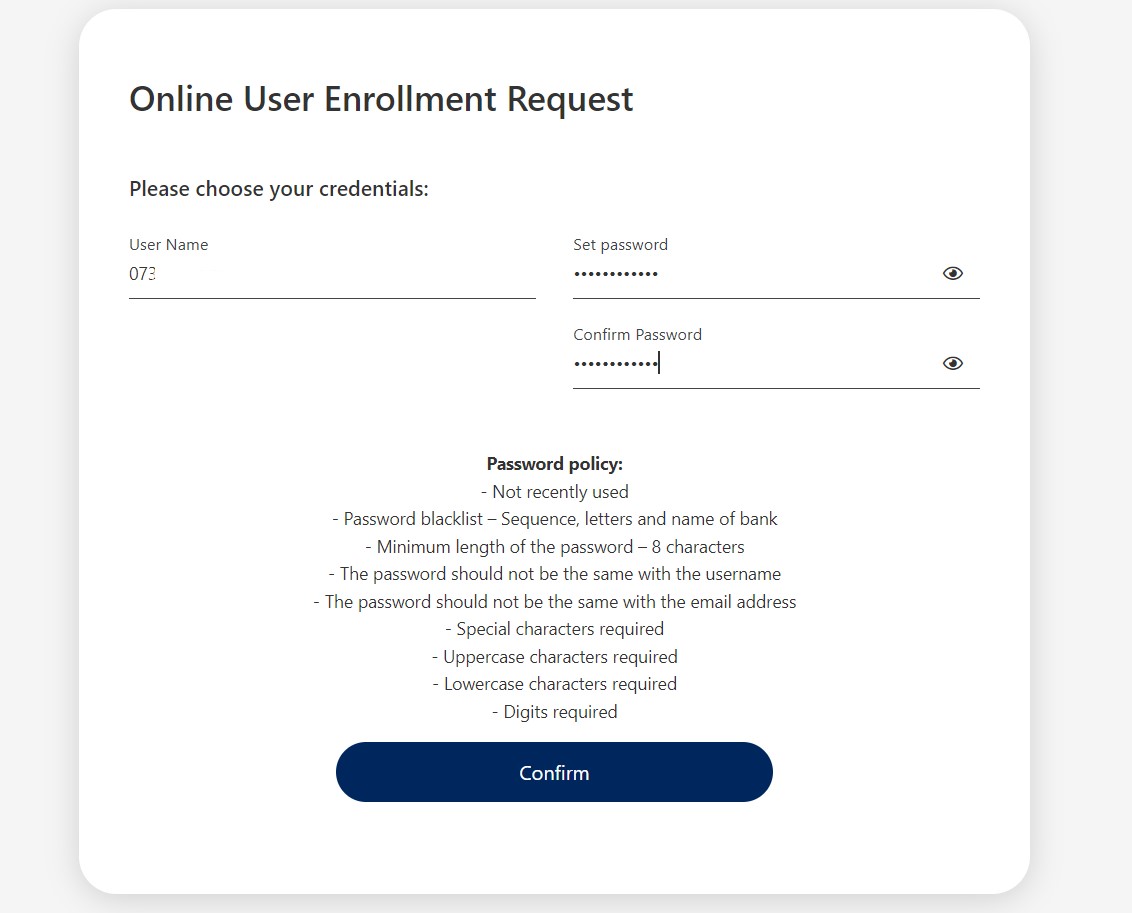Show the Set password field contents
This screenshot has height=913, width=1132.
point(952,273)
